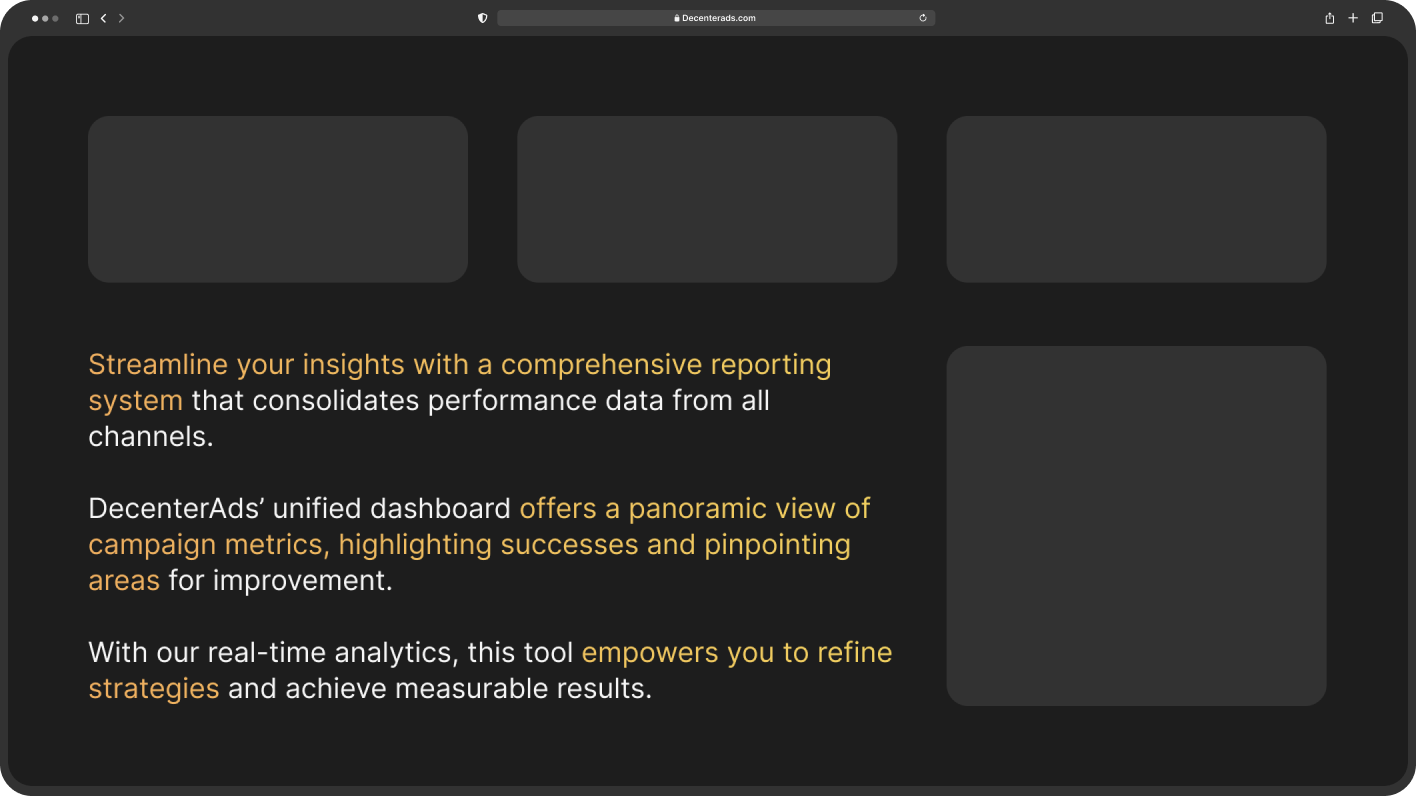Toggle the Safari sidebar panel
1416x796 pixels.
click(x=82, y=18)
